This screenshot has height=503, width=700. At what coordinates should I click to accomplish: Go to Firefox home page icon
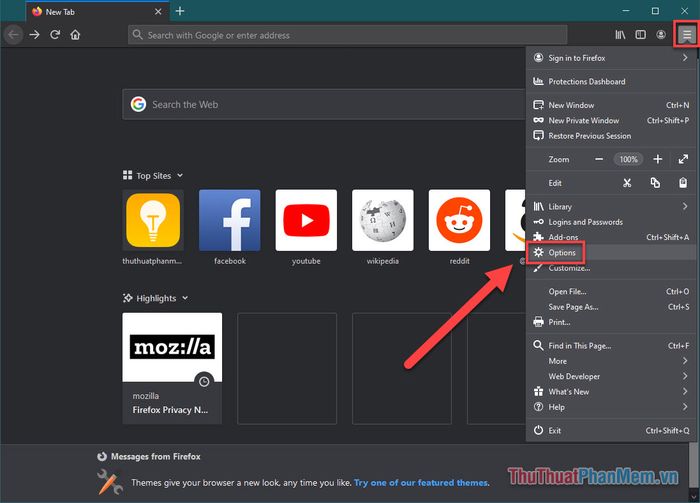click(76, 35)
